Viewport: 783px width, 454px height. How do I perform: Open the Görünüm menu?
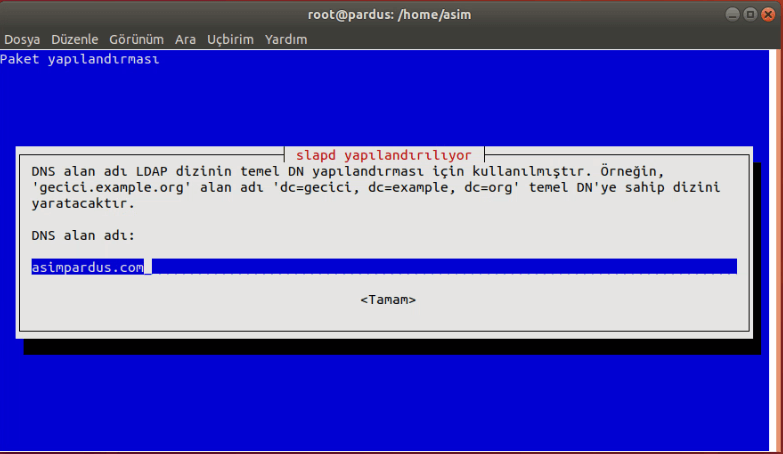click(136, 39)
